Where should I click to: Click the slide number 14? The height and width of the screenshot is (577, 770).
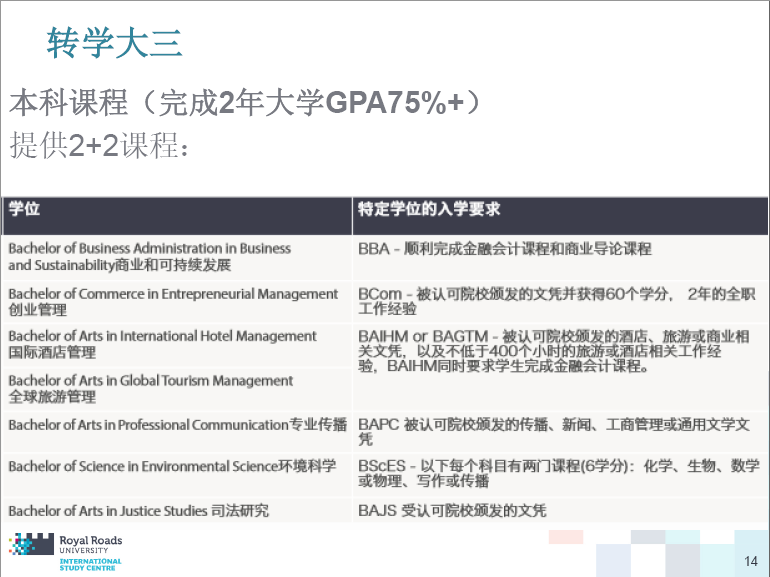[x=751, y=561]
